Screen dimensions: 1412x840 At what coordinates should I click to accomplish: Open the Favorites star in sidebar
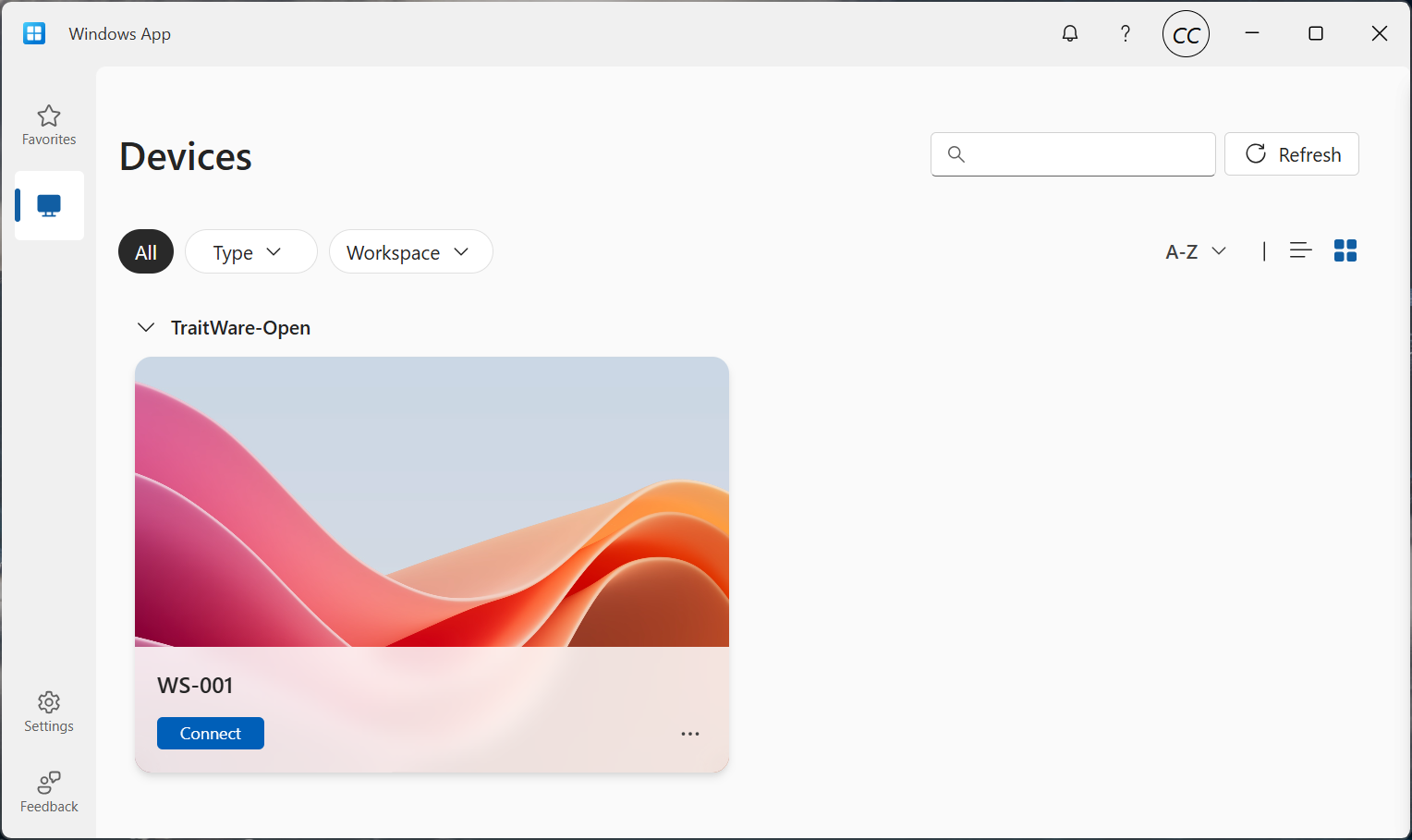(49, 125)
